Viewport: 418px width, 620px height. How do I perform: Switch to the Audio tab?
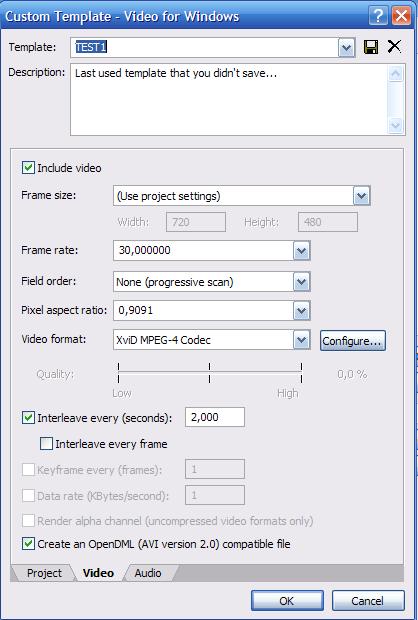[x=148, y=573]
